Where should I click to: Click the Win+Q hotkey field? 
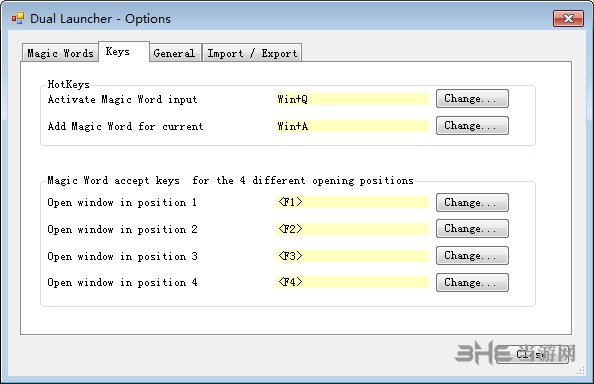coord(352,99)
